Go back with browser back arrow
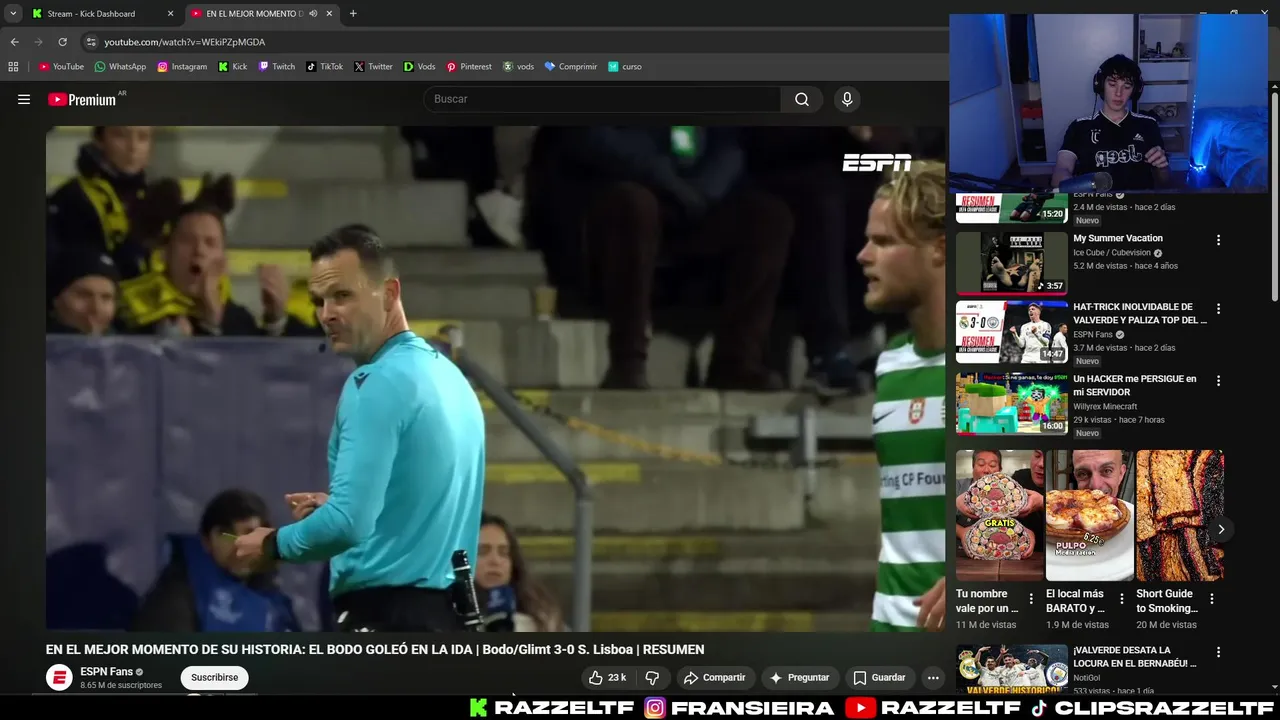 [14, 42]
